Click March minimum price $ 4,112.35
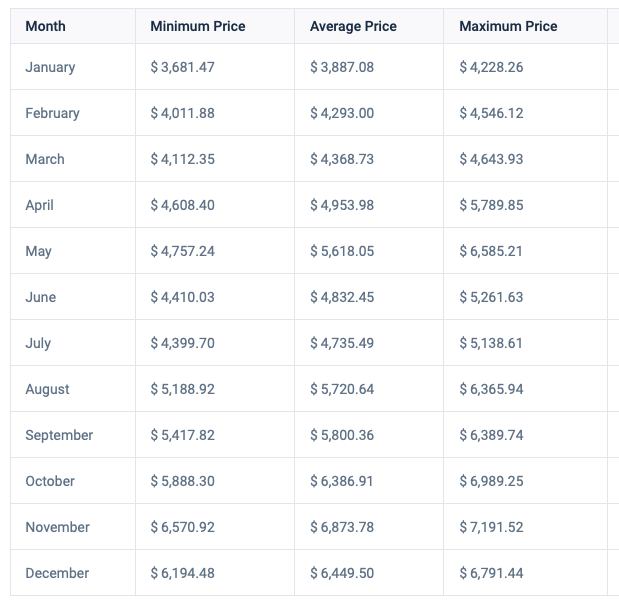The width and height of the screenshot is (619, 606). coord(182,159)
